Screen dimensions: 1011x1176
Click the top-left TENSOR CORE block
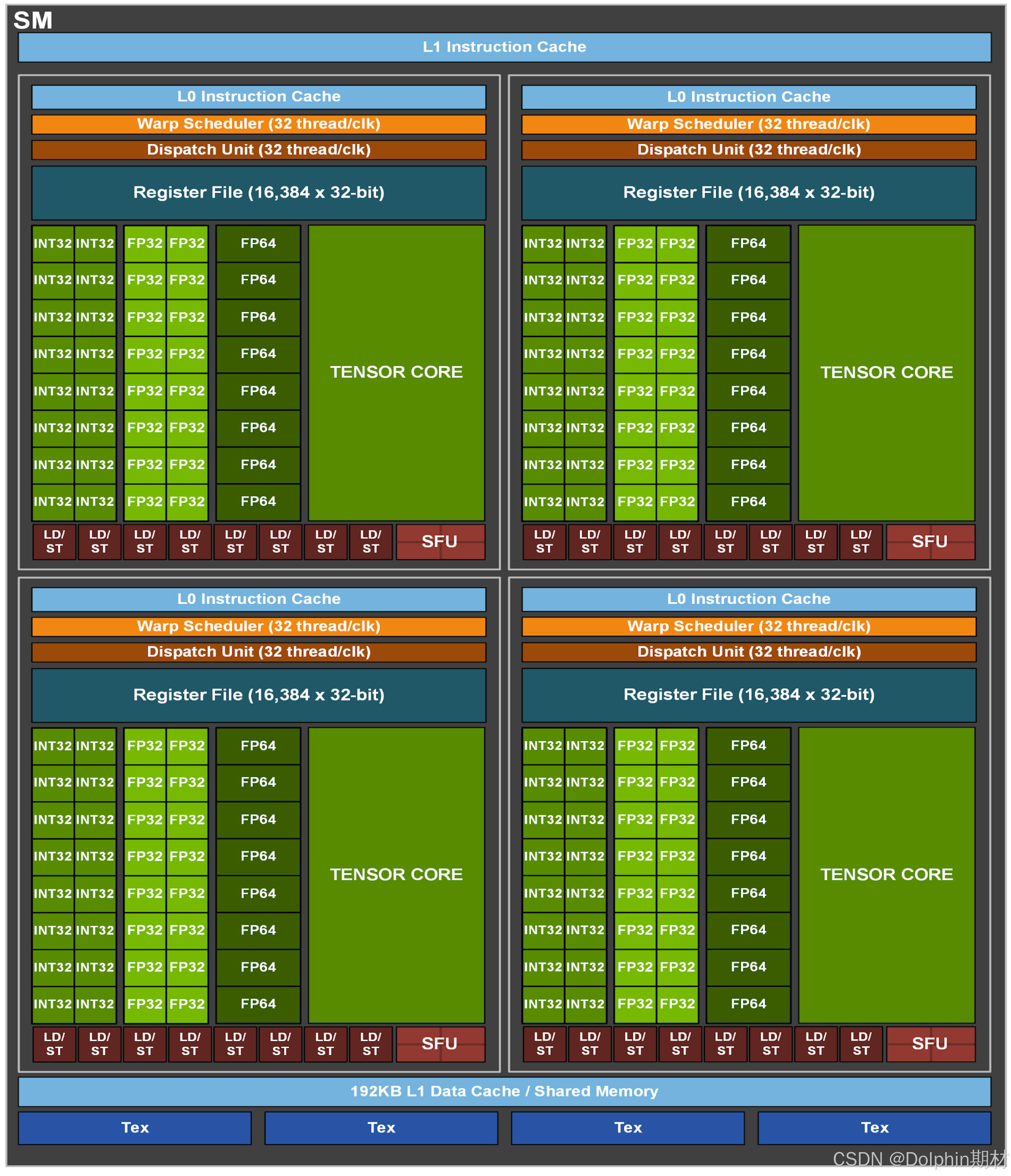396,372
